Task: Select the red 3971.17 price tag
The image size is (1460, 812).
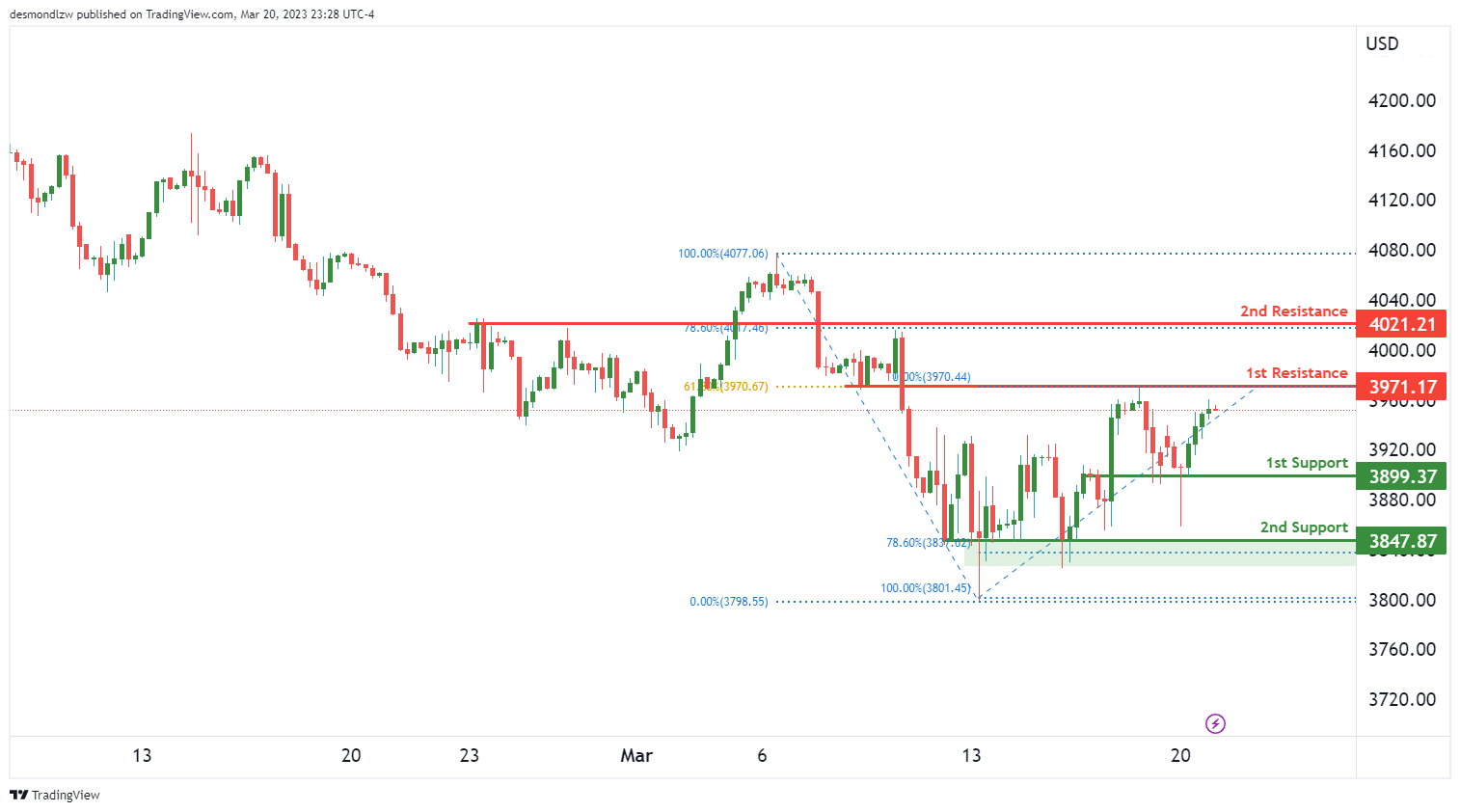Action: click(1401, 387)
